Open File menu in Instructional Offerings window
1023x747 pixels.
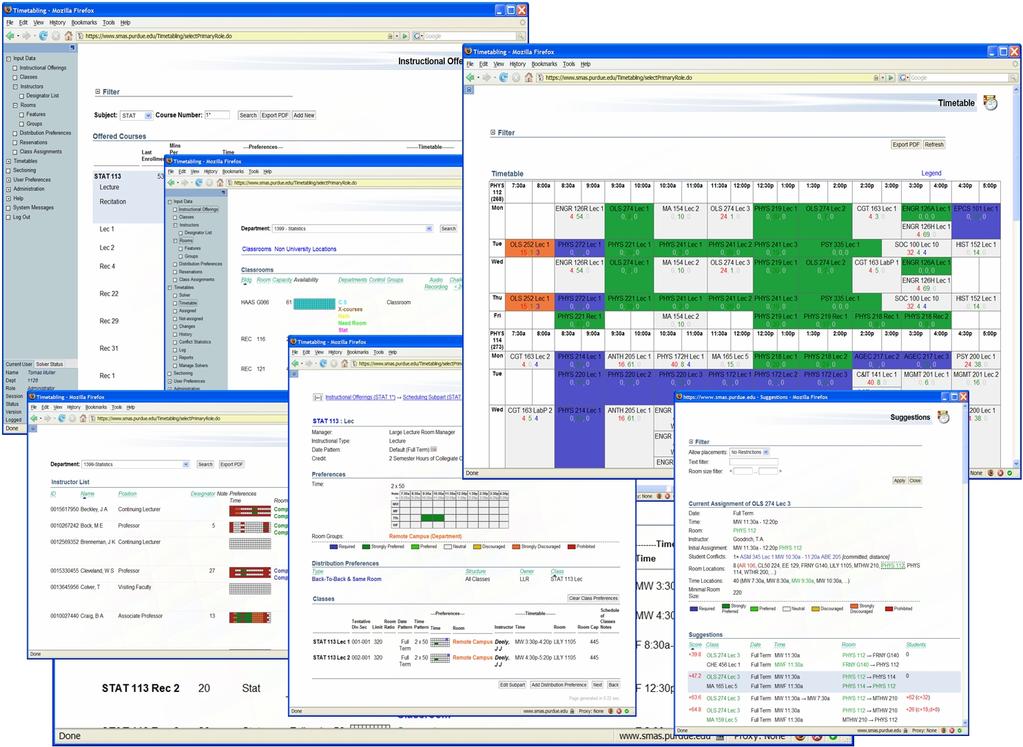tap(10, 22)
